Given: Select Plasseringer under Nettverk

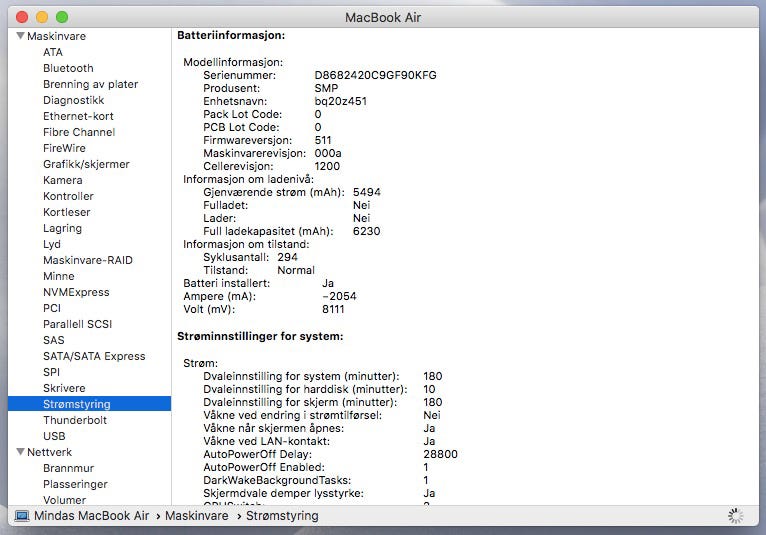Looking at the screenshot, I should (75, 484).
